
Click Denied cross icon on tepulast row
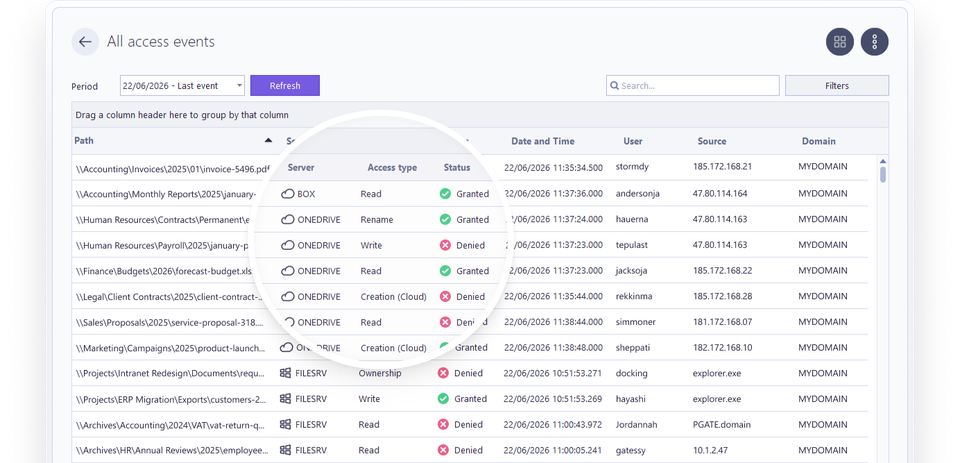[x=445, y=246]
